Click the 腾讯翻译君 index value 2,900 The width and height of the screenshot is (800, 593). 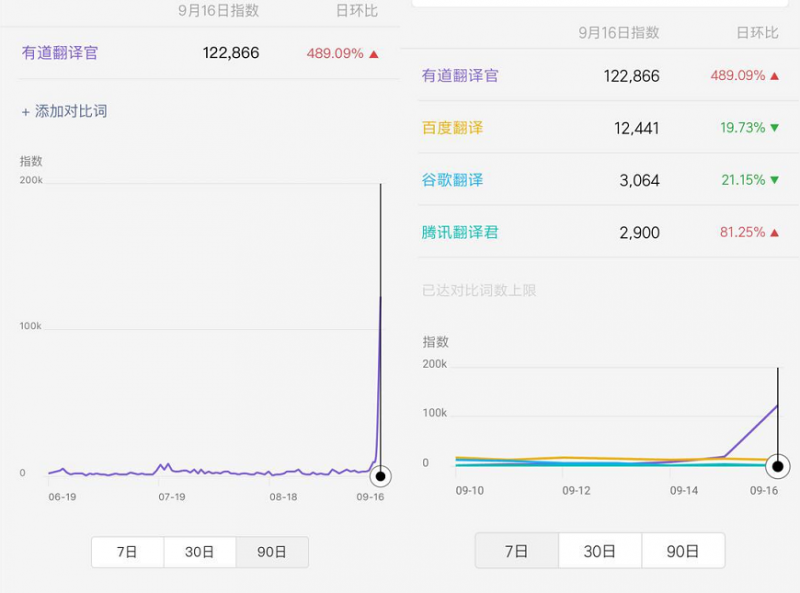640,233
